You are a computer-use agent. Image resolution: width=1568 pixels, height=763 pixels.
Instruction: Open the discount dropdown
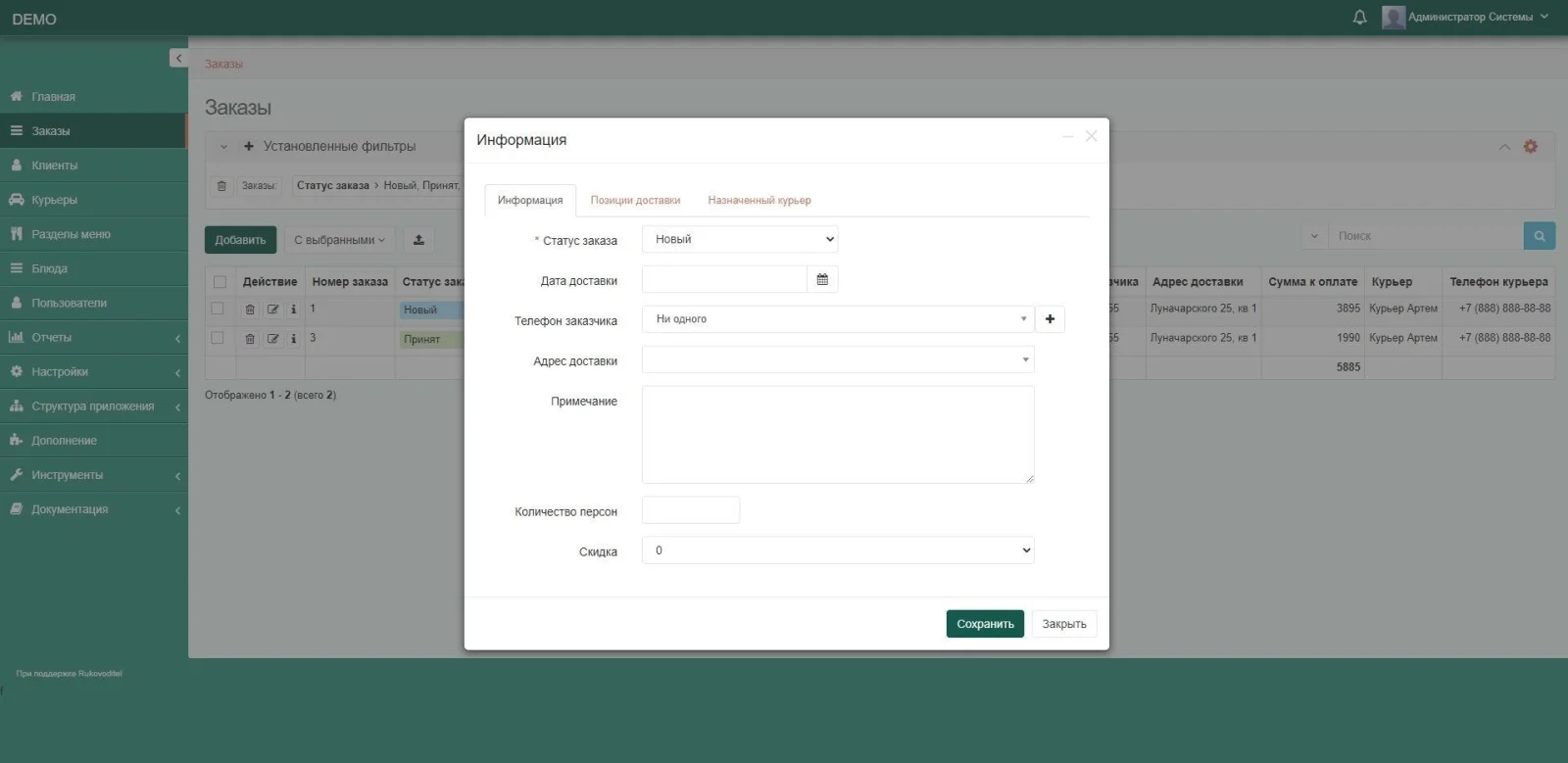838,550
